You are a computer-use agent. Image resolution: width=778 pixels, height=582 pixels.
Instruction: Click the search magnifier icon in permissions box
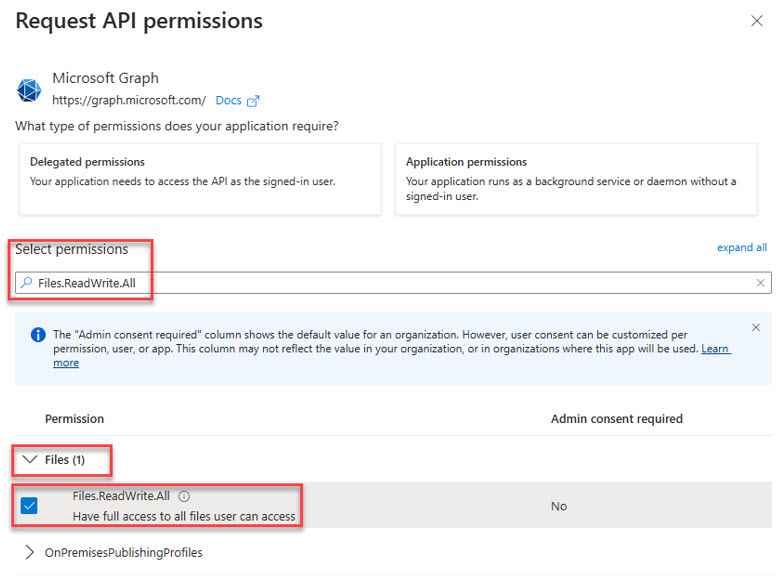point(27,283)
